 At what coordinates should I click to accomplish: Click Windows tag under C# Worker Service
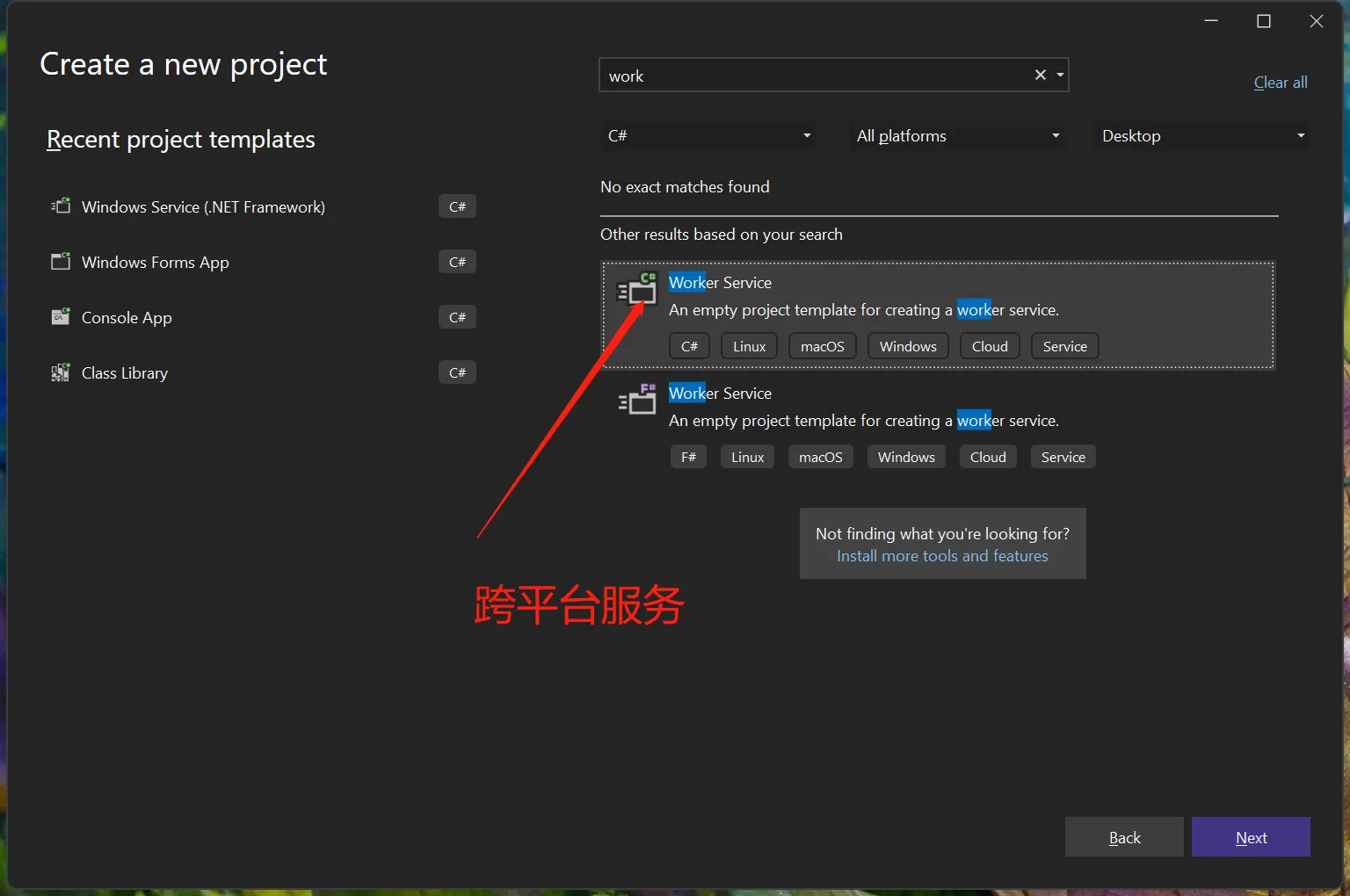(908, 346)
